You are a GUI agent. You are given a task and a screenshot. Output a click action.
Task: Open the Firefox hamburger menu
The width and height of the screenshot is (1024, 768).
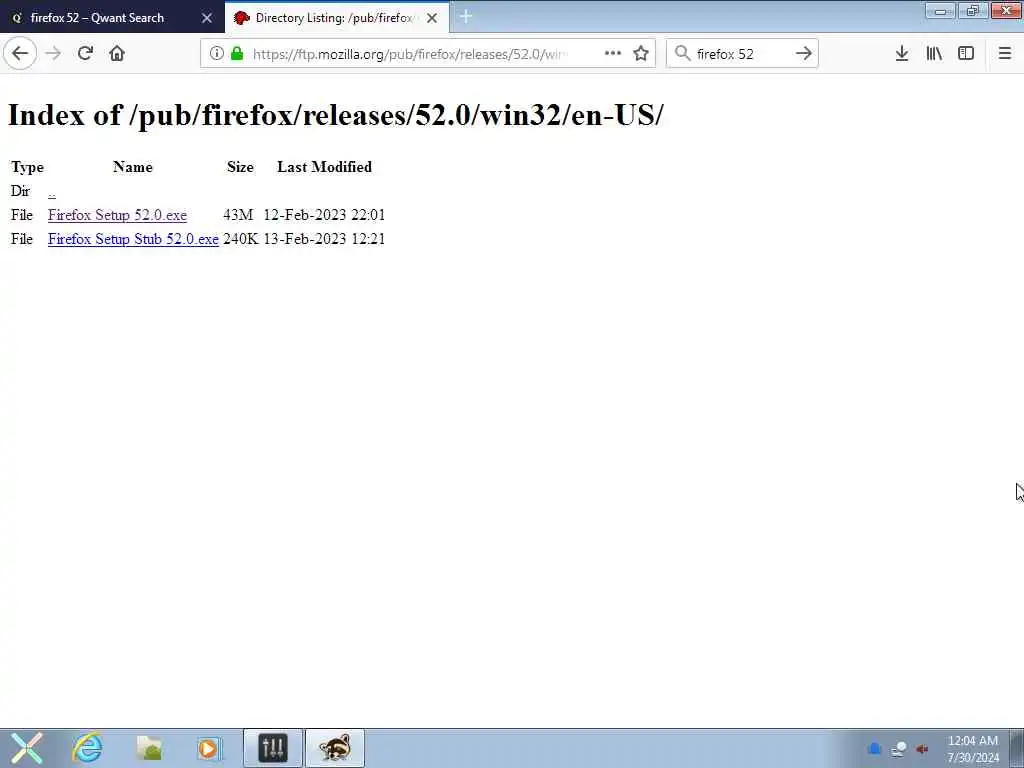pyautogui.click(x=1005, y=54)
